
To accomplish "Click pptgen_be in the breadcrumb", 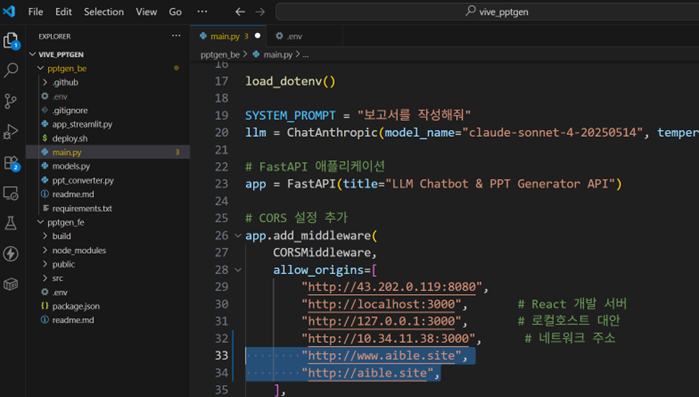I will (x=220, y=55).
